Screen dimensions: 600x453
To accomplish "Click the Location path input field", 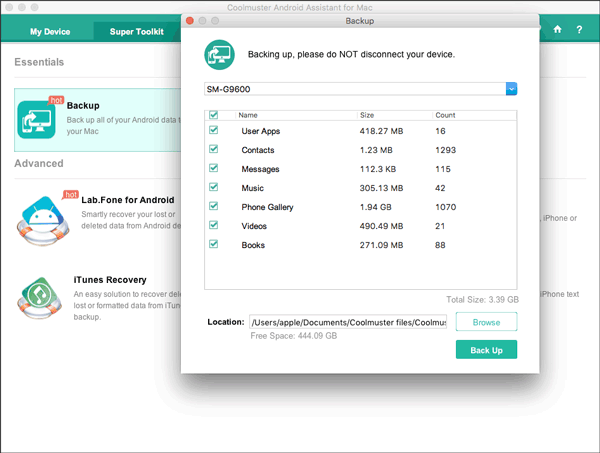I will pos(348,322).
